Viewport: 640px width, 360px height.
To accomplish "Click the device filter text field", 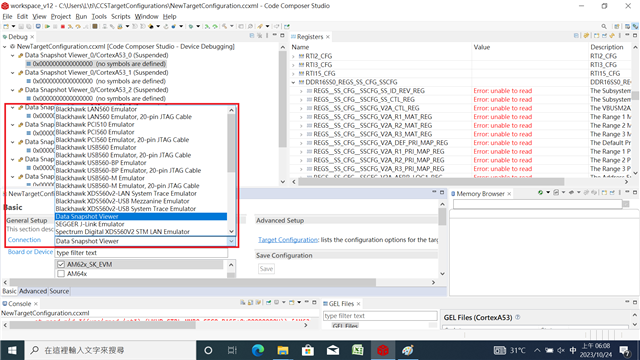I will [141, 253].
